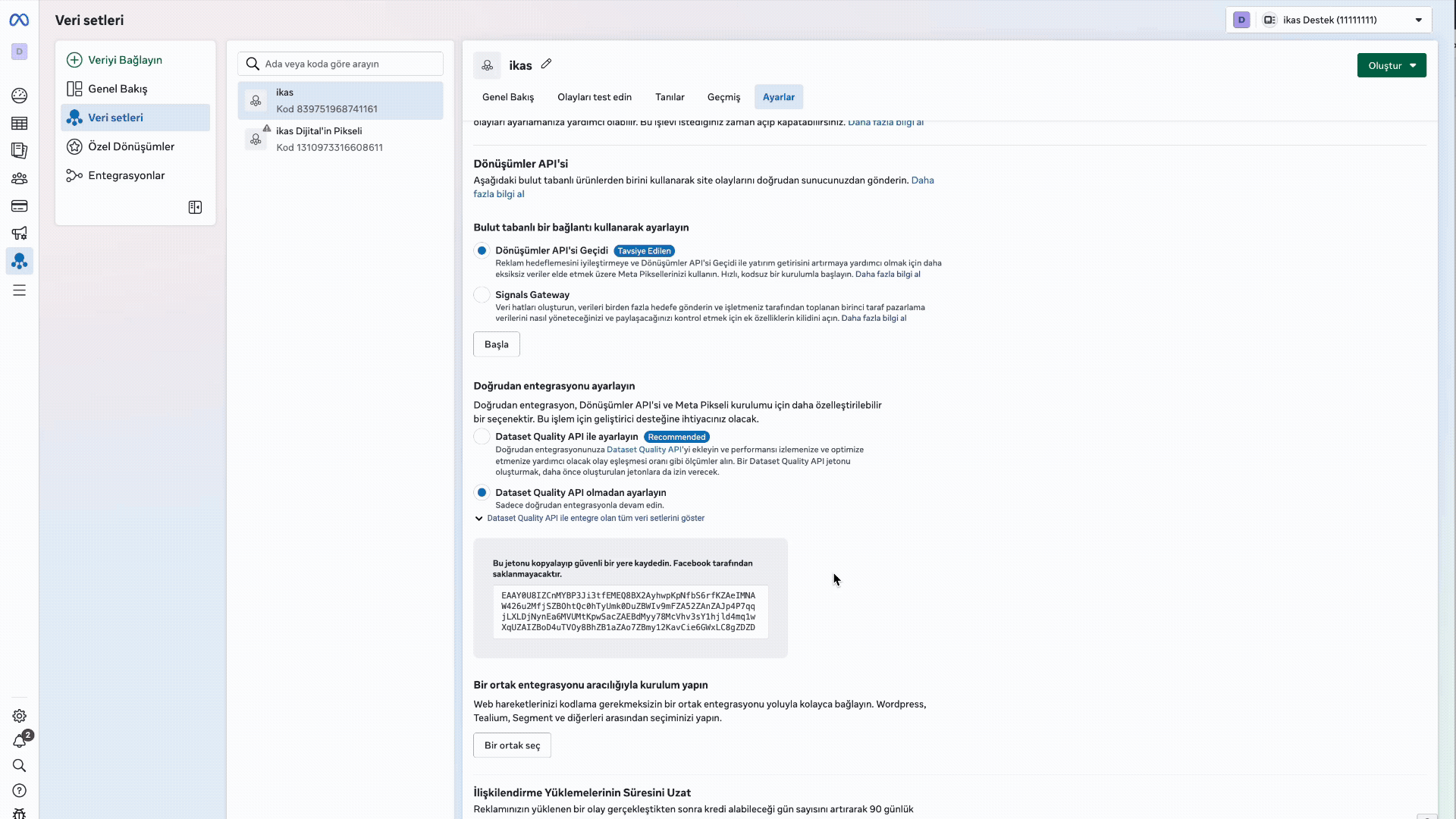The image size is (1456, 819).
Task: Click the Bir ortak seç button
Action: (x=512, y=745)
